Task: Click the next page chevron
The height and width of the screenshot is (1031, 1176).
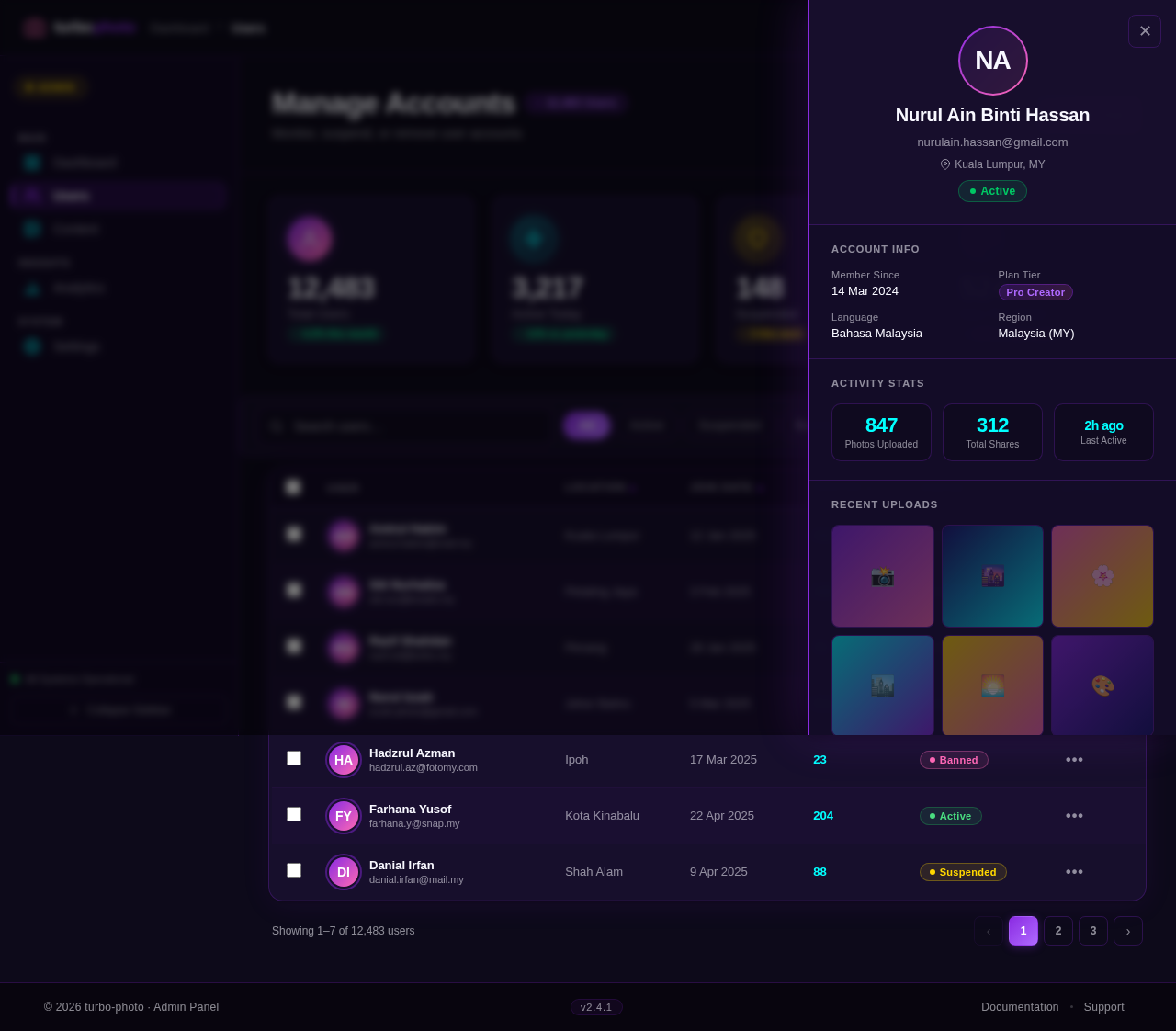Action: point(1128,930)
